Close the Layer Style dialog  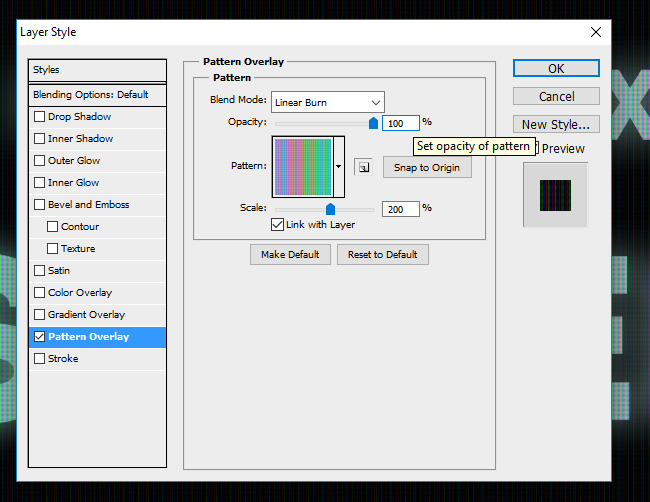pos(596,32)
